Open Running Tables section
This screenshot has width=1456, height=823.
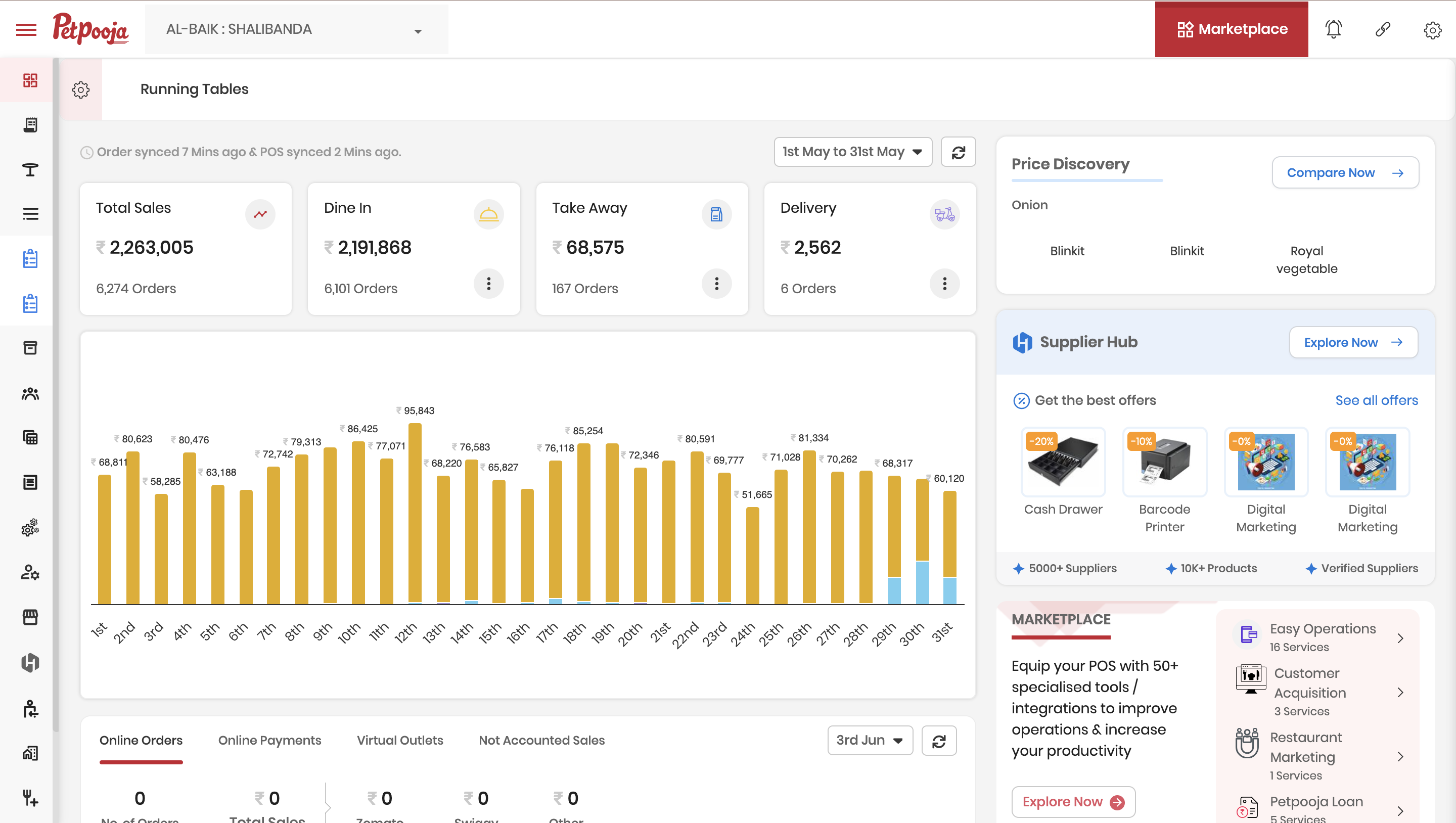[x=195, y=89]
